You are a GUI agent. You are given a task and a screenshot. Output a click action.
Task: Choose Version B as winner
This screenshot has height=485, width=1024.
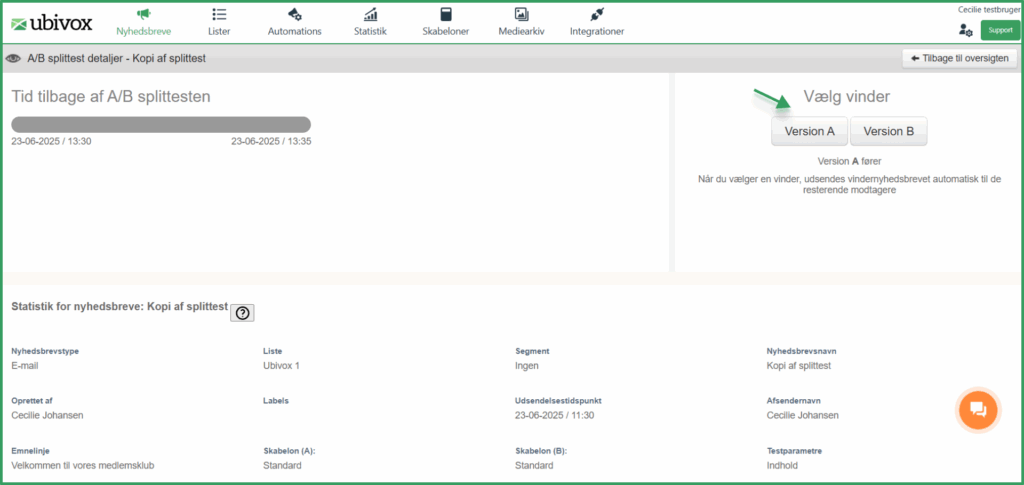889,131
